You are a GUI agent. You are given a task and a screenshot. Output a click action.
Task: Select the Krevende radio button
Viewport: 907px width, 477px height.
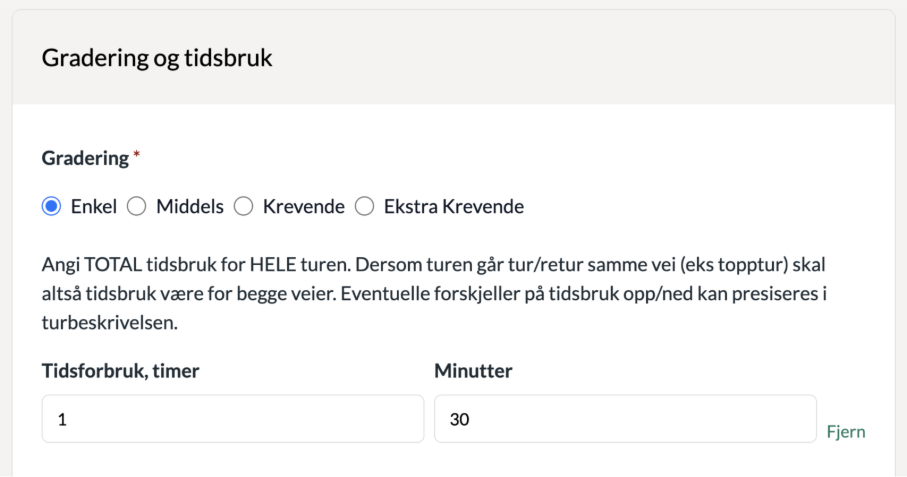pos(243,207)
